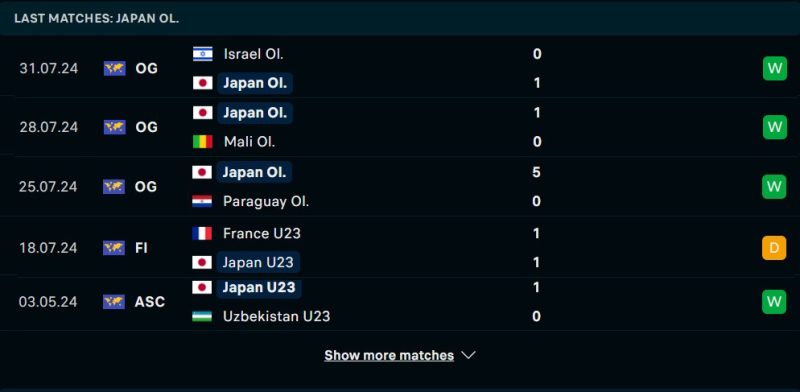Image resolution: width=800 pixels, height=392 pixels.
Task: Select the highlighted Japan U23 in France match
Action: [x=258, y=262]
